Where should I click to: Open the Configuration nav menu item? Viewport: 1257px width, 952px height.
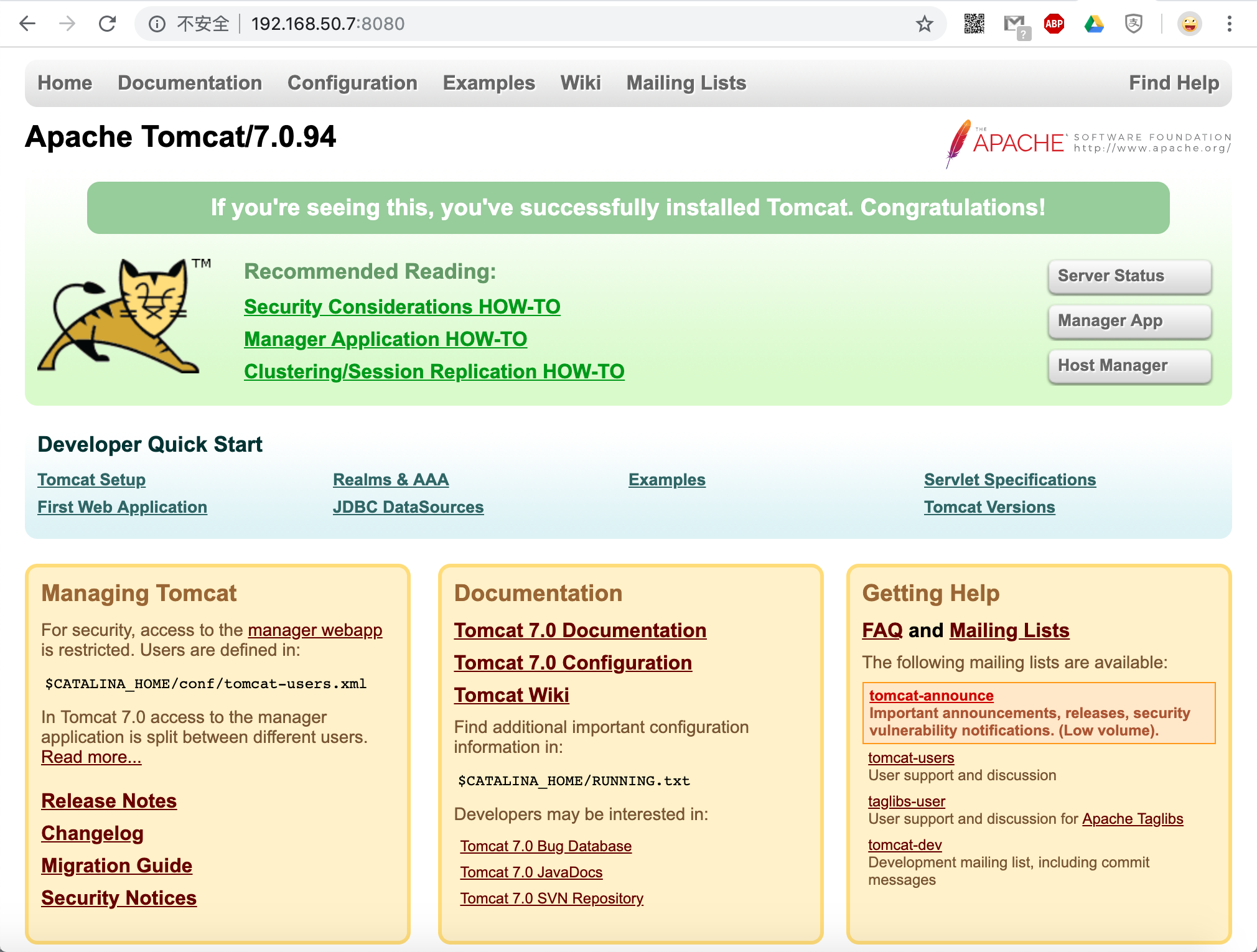[352, 83]
